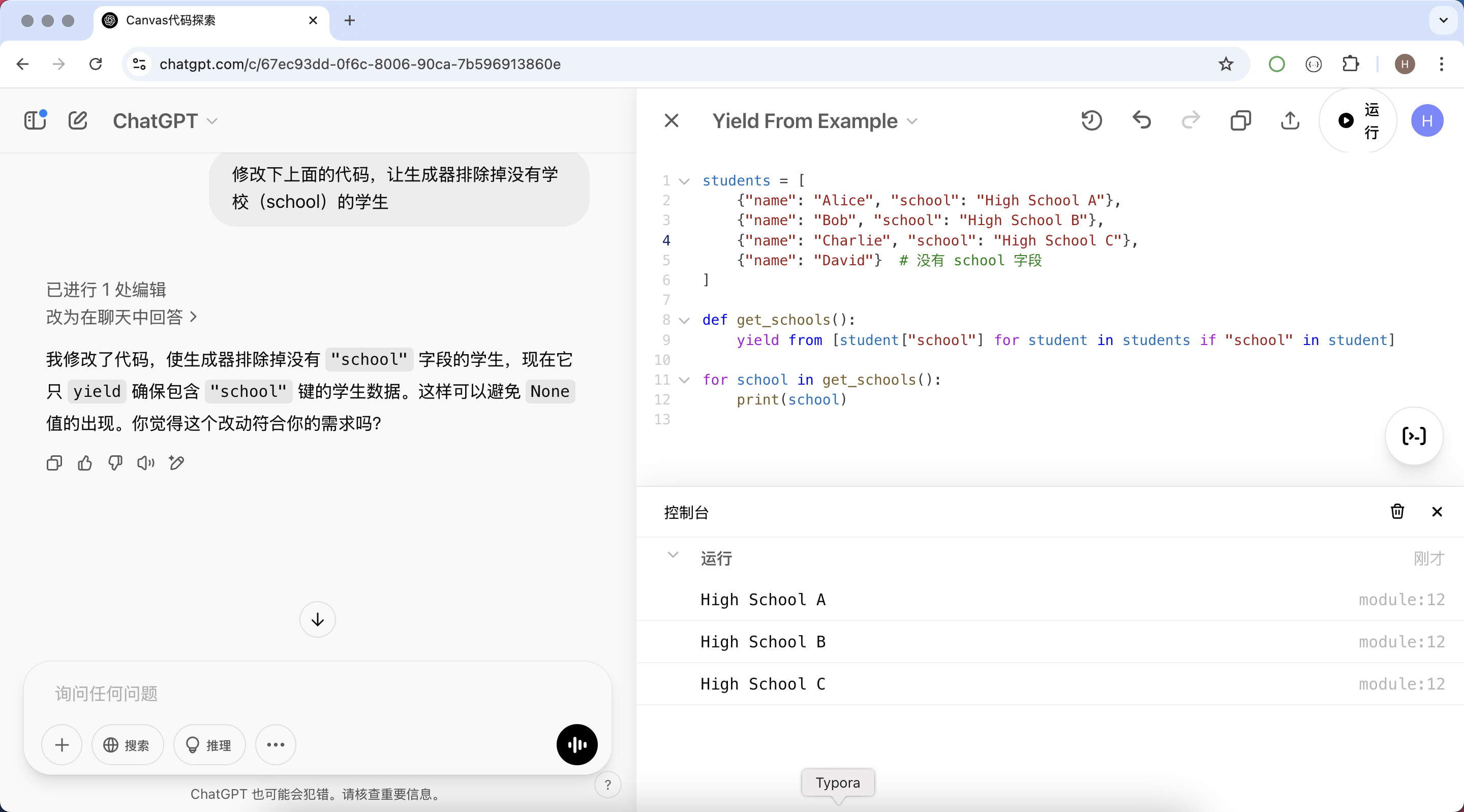Image resolution: width=1464 pixels, height=812 pixels.
Task: Open the ChatGPT model dropdown
Action: (x=165, y=121)
